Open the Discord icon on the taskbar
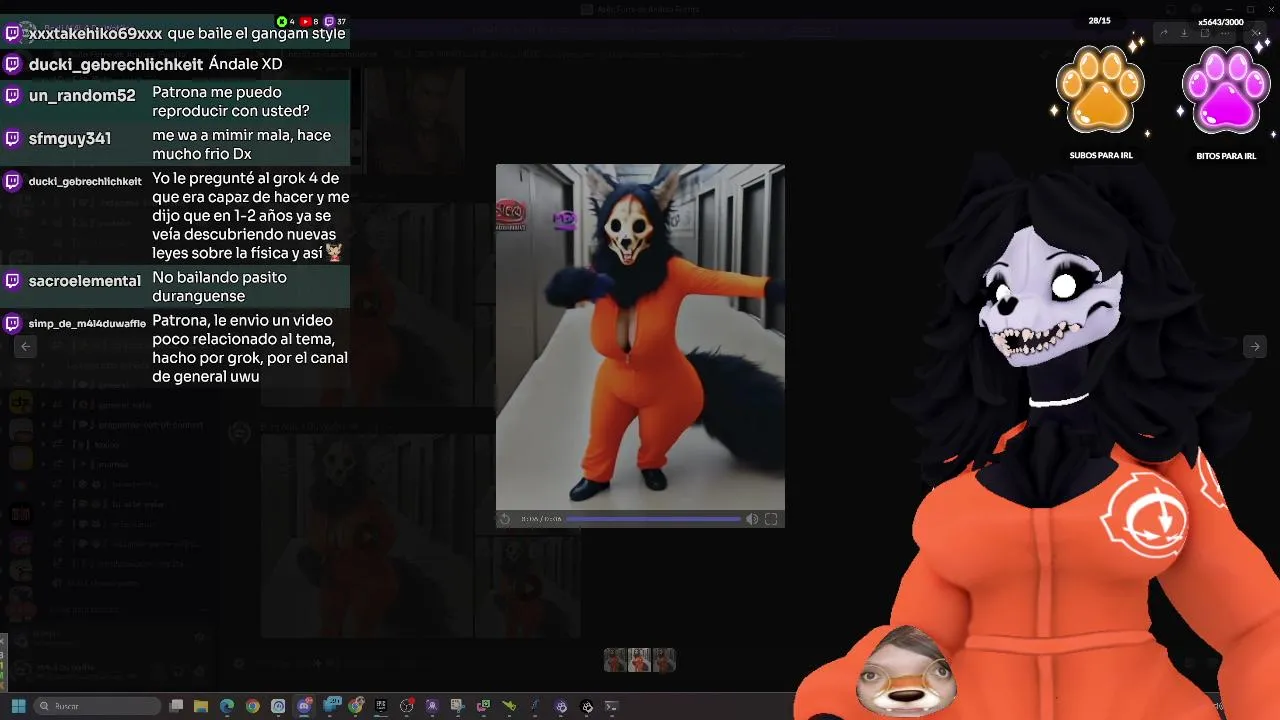The height and width of the screenshot is (720, 1280). pyautogui.click(x=304, y=706)
